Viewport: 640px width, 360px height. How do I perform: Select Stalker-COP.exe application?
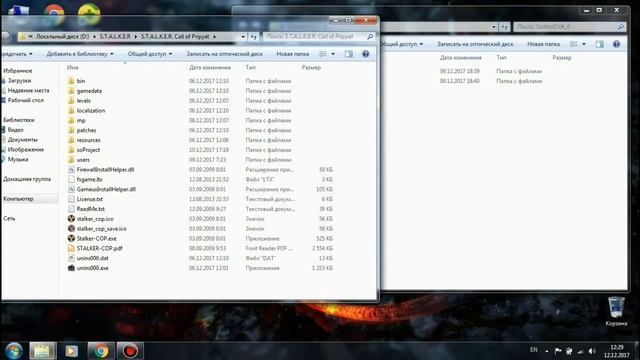pos(96,238)
